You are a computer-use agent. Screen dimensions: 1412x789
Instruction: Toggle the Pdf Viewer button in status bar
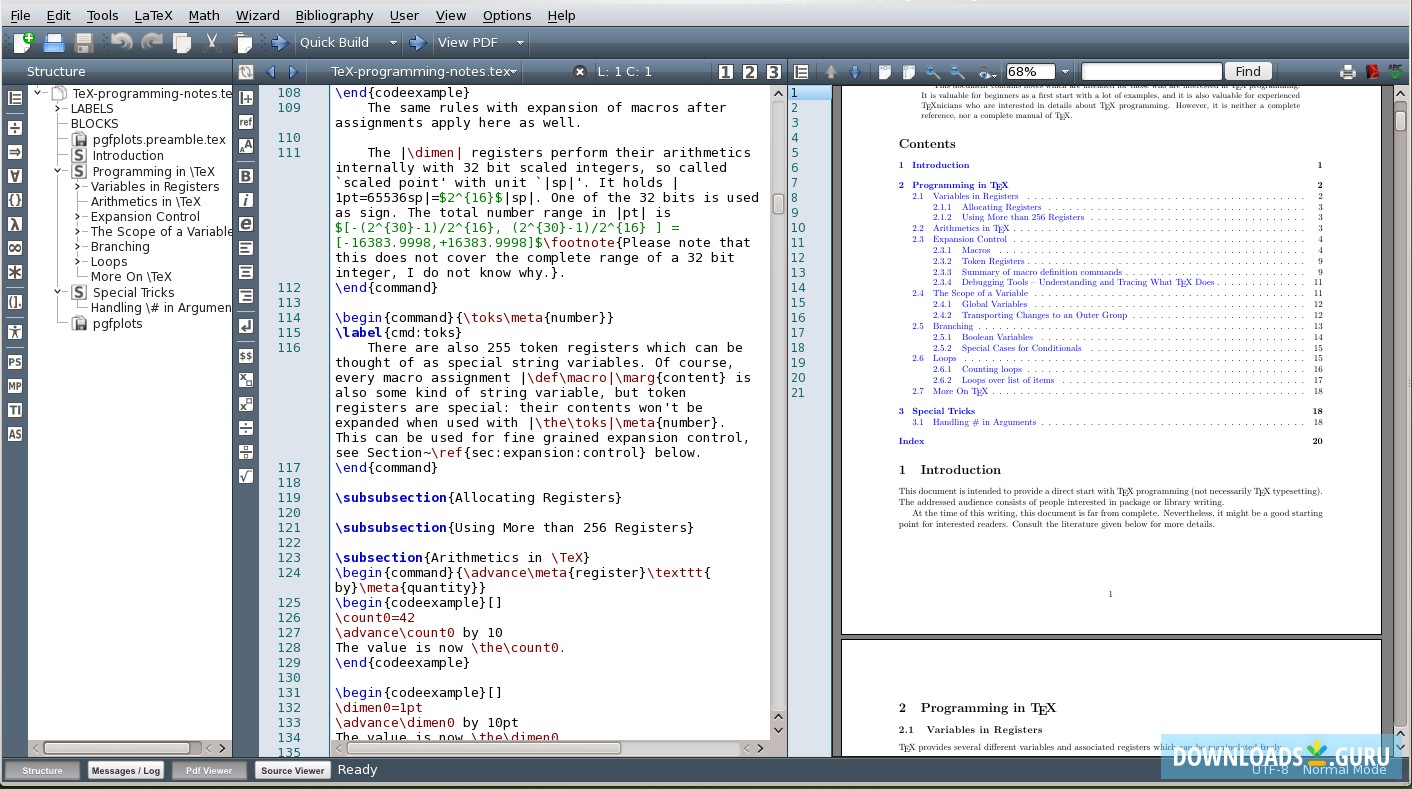coord(209,770)
